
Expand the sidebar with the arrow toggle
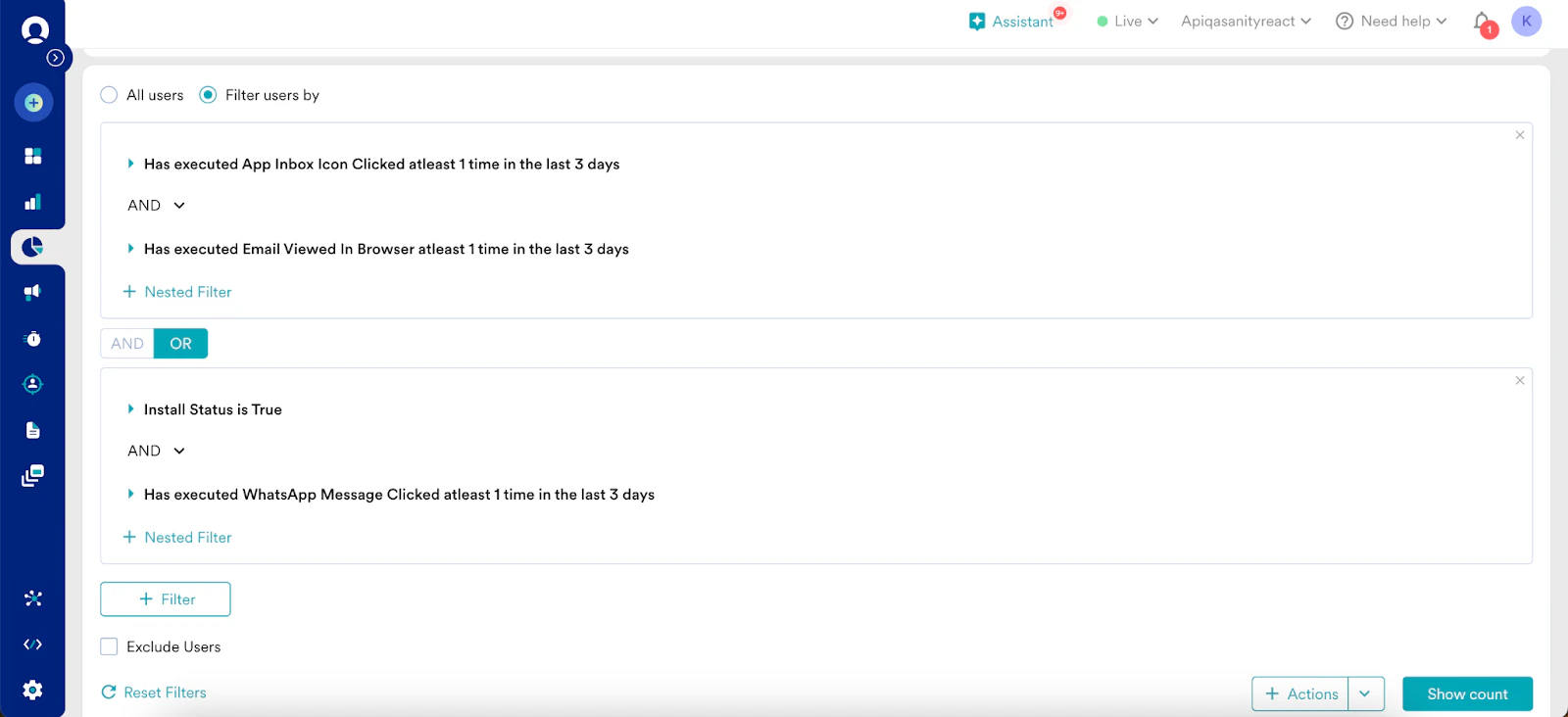(56, 58)
